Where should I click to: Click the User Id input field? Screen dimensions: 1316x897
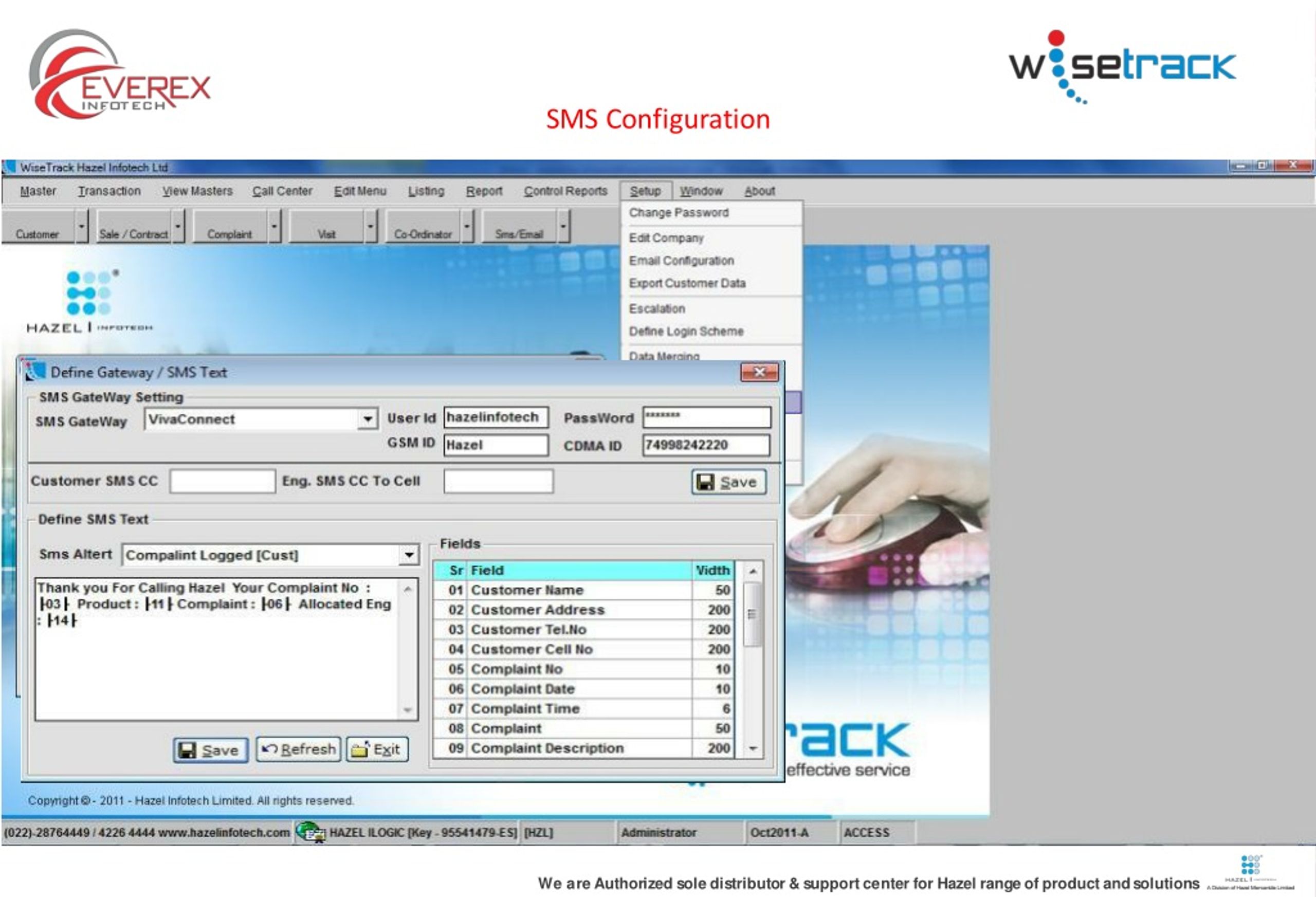point(496,417)
